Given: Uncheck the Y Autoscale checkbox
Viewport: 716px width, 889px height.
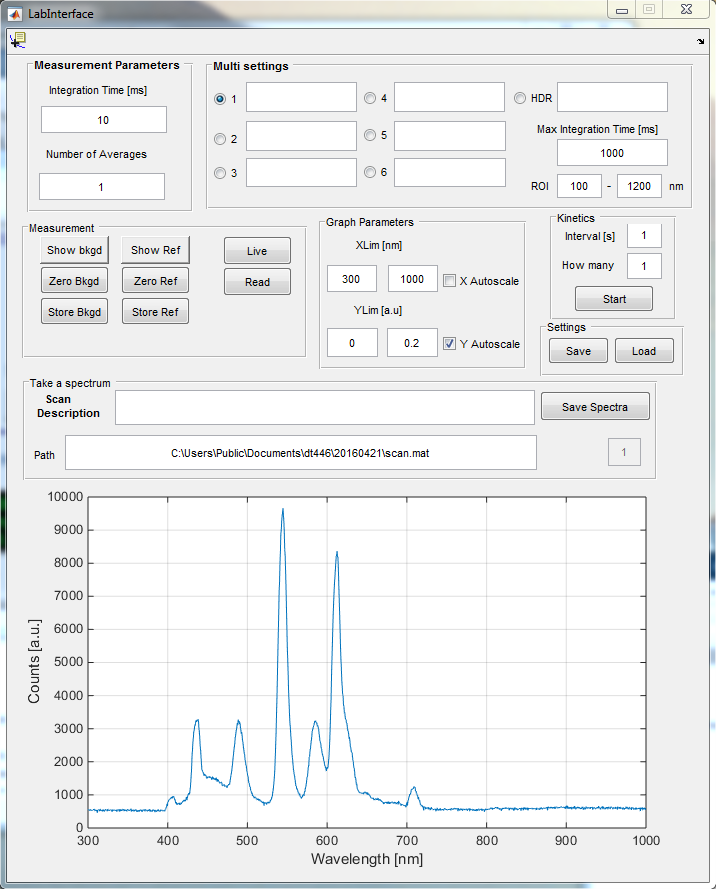Looking at the screenshot, I should click(450, 343).
